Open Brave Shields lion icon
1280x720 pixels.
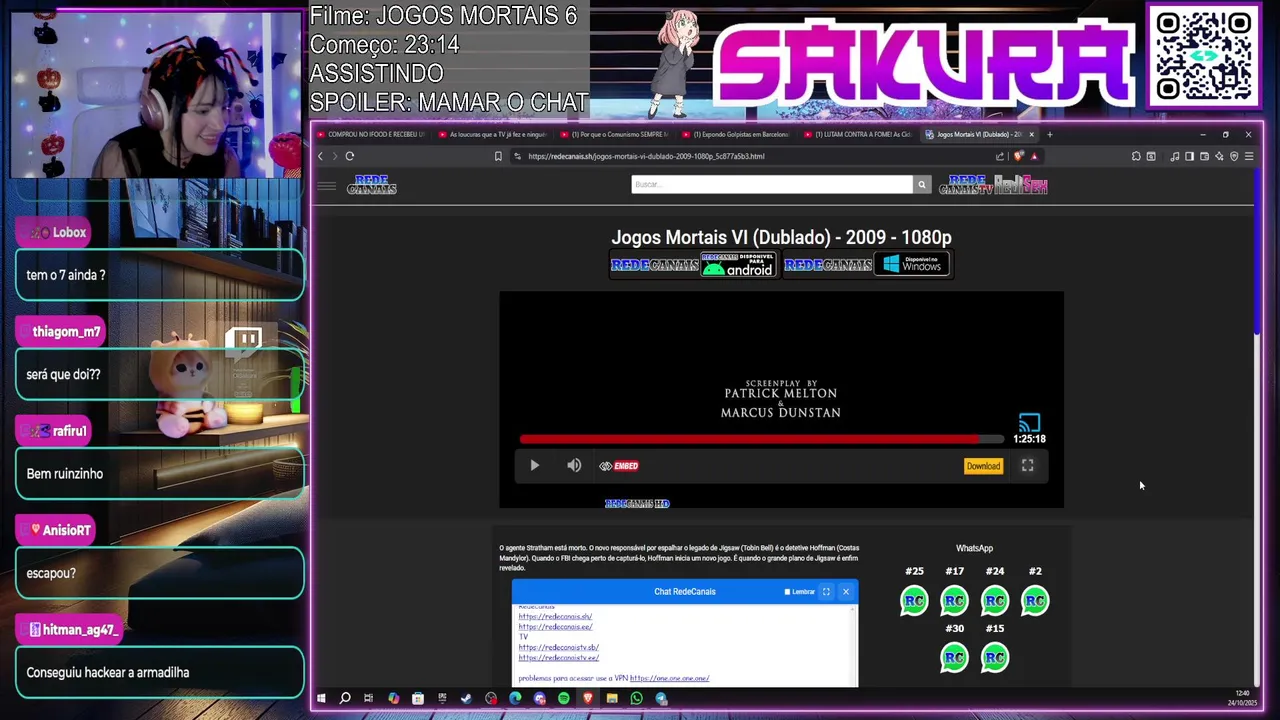1019,156
